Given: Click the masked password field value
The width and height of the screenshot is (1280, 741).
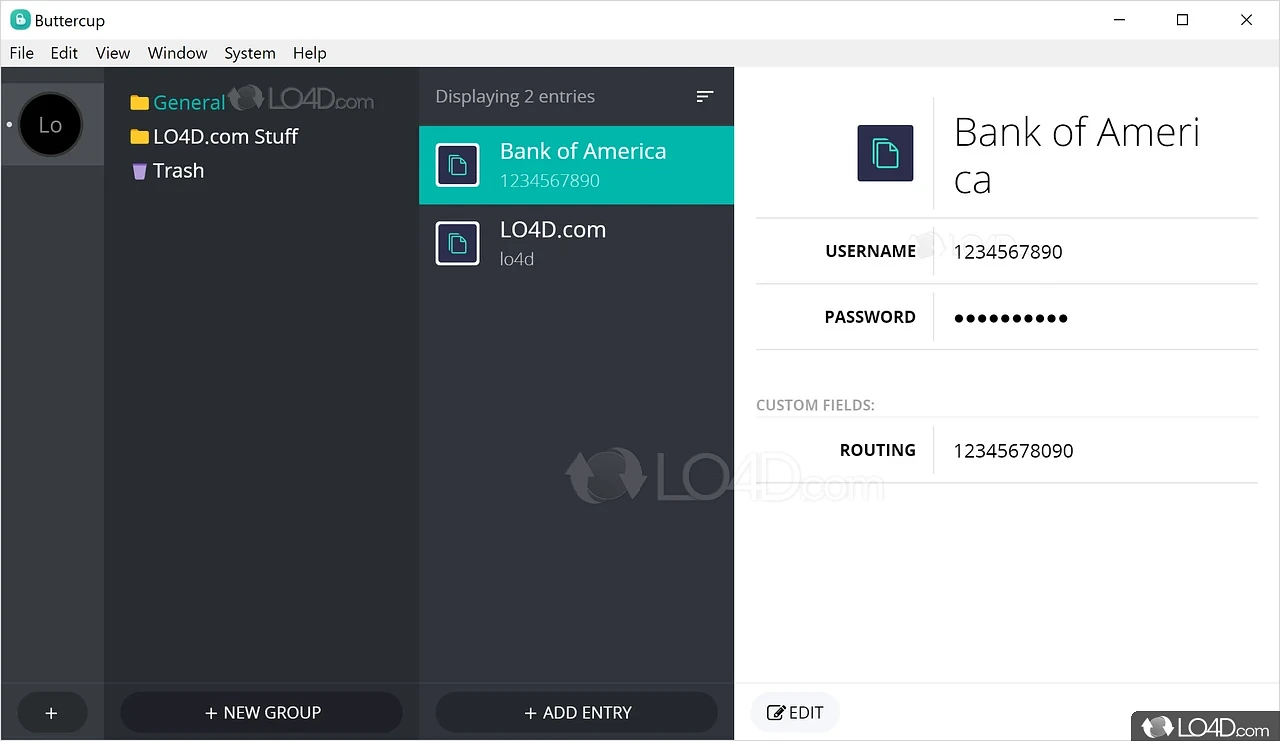Looking at the screenshot, I should click(1010, 318).
